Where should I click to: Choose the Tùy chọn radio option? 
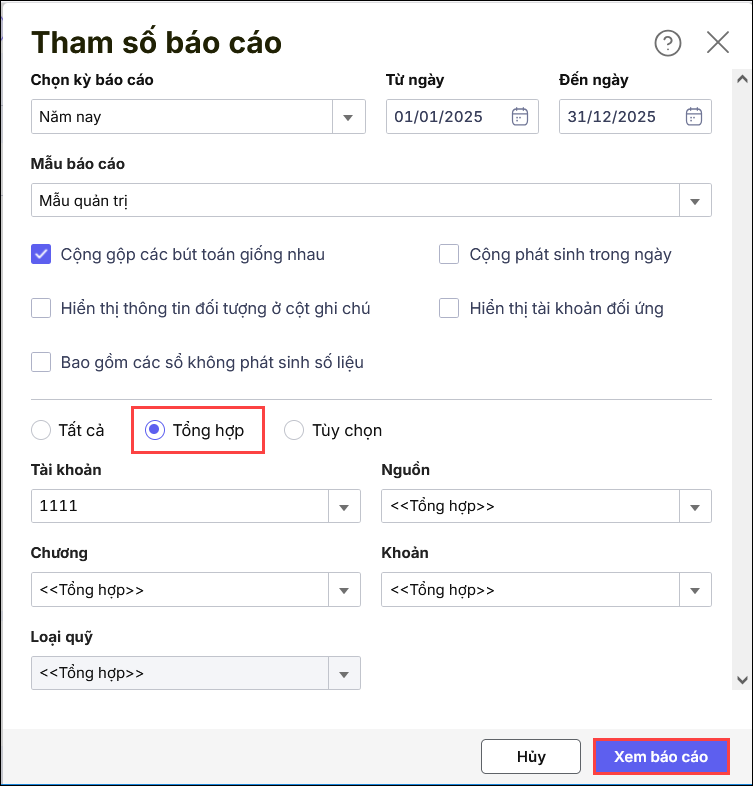point(294,430)
